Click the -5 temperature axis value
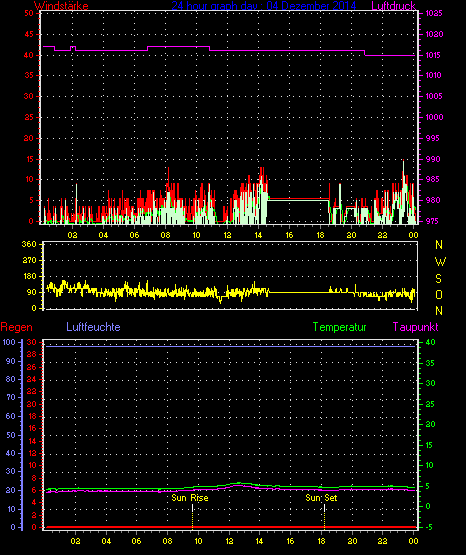 point(429,527)
